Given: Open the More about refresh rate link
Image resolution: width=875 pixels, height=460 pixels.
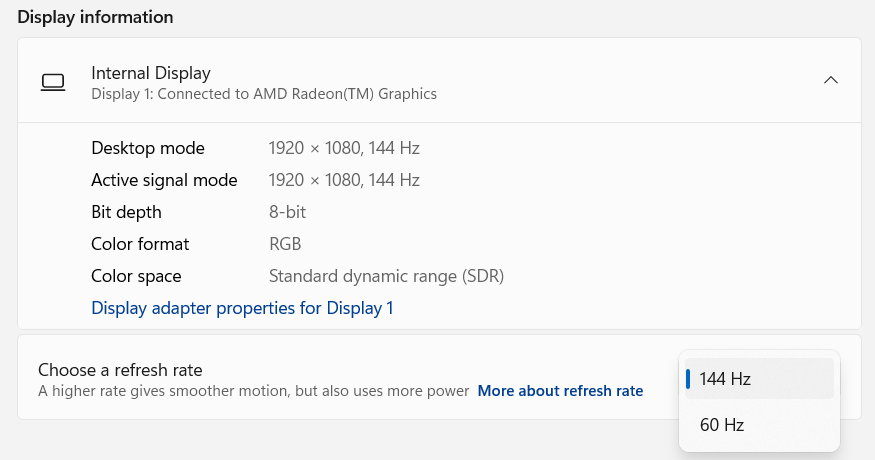Looking at the screenshot, I should click(560, 391).
